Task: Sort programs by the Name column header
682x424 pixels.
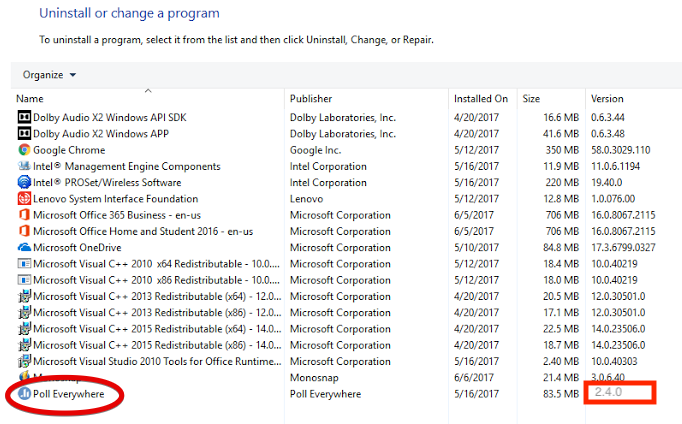Action: tap(30, 99)
